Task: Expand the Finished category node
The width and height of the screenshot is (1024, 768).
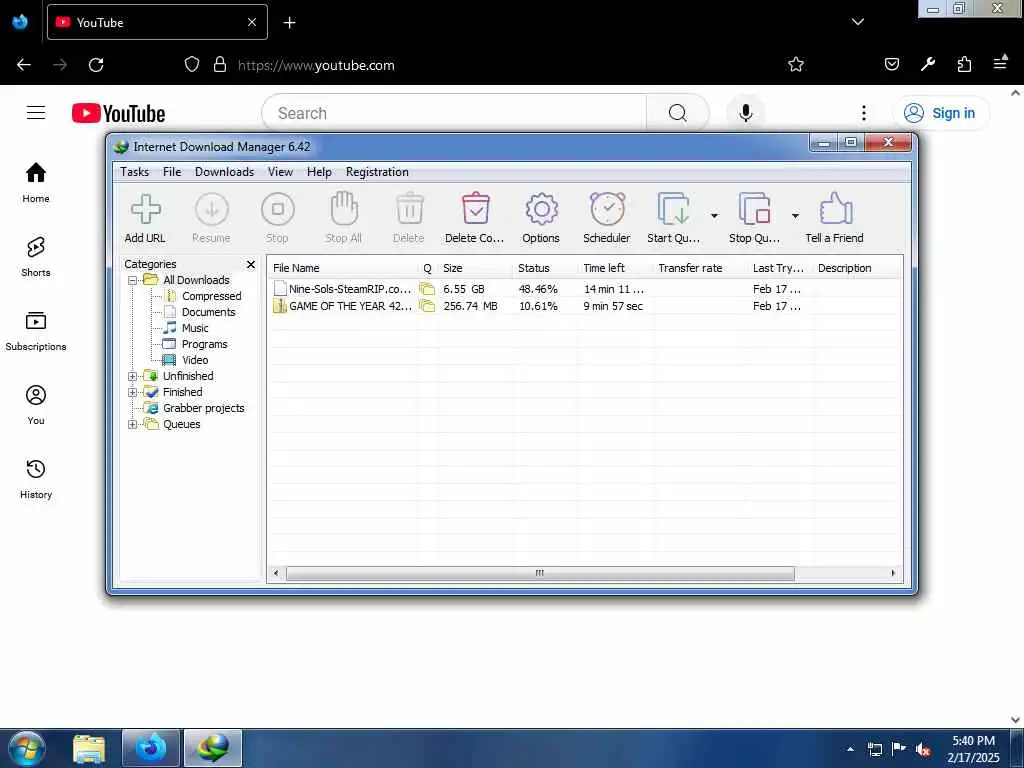Action: tap(133, 392)
